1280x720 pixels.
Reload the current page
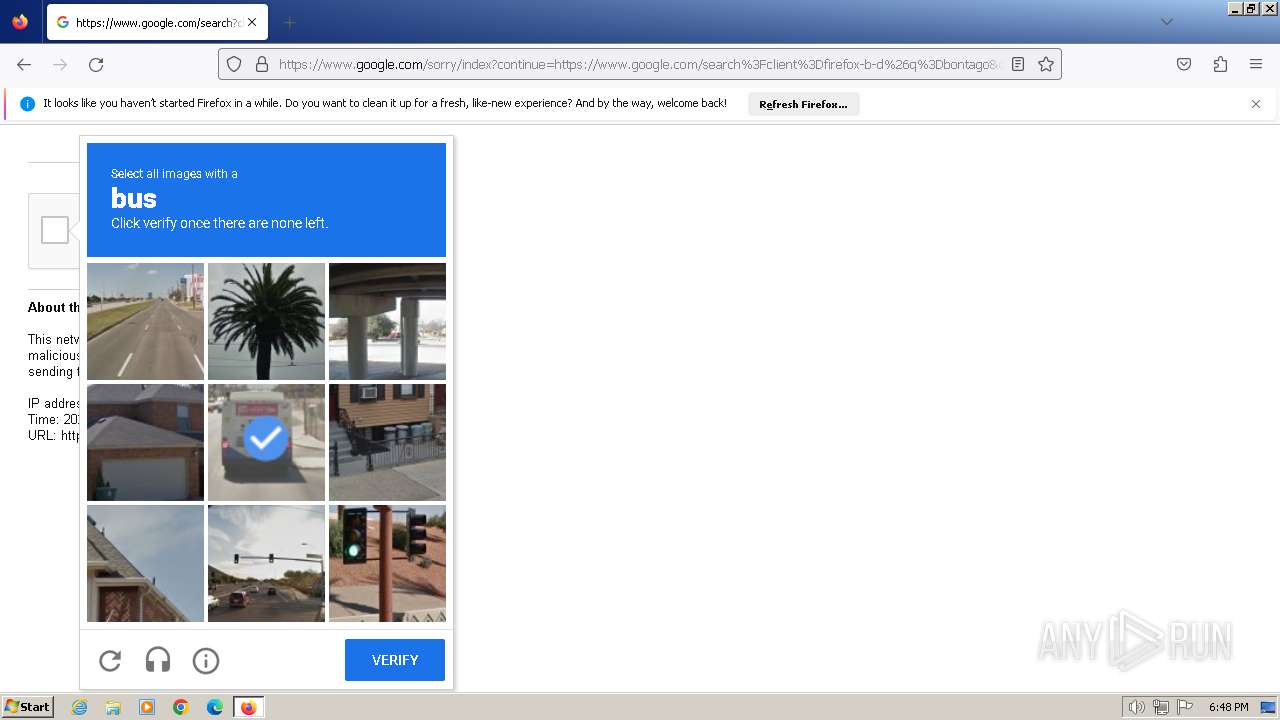[x=96, y=64]
